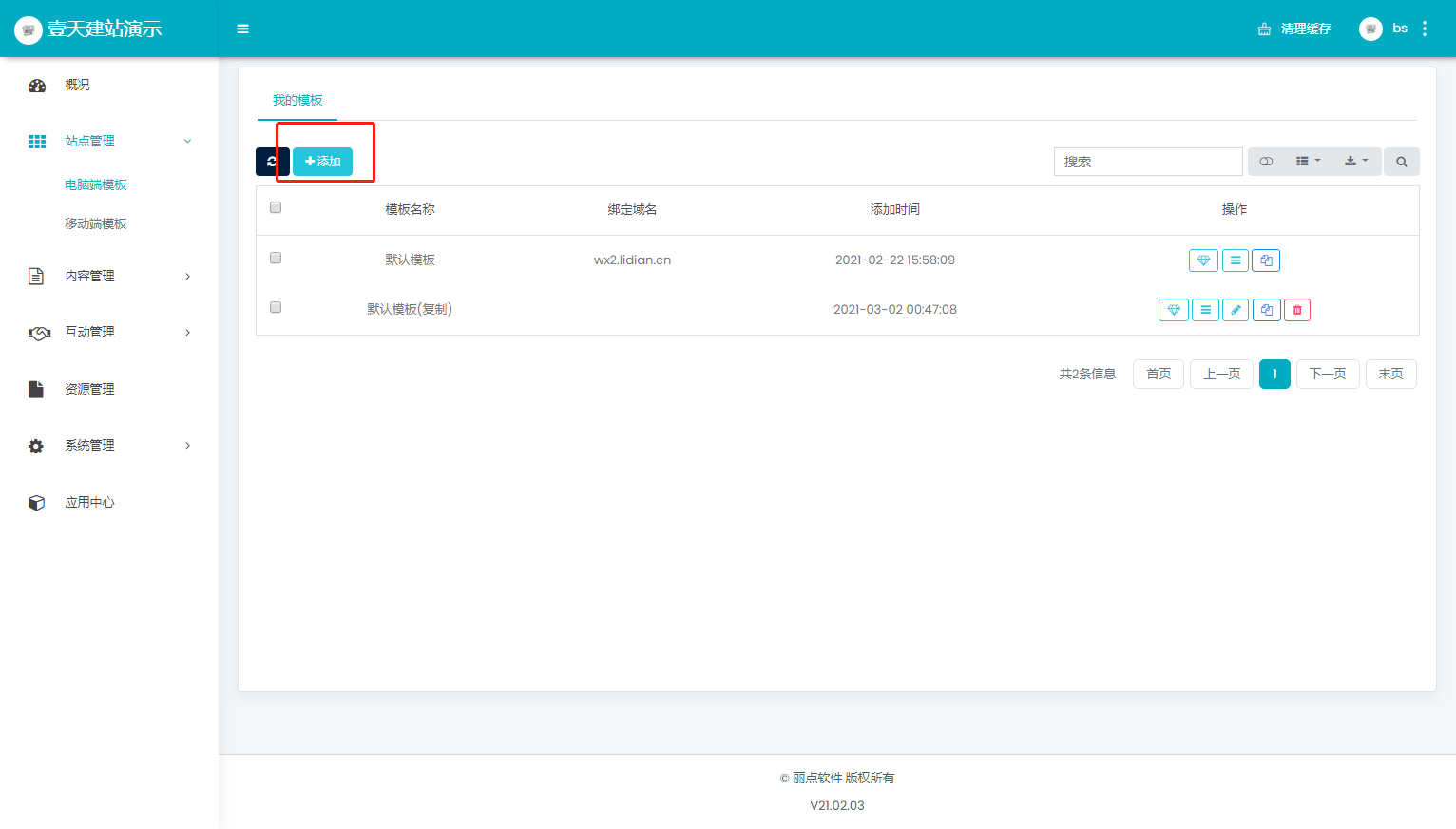The width and height of the screenshot is (1456, 829).
Task: Click the hamburger menu to collapse sidebar
Action: coord(242,29)
